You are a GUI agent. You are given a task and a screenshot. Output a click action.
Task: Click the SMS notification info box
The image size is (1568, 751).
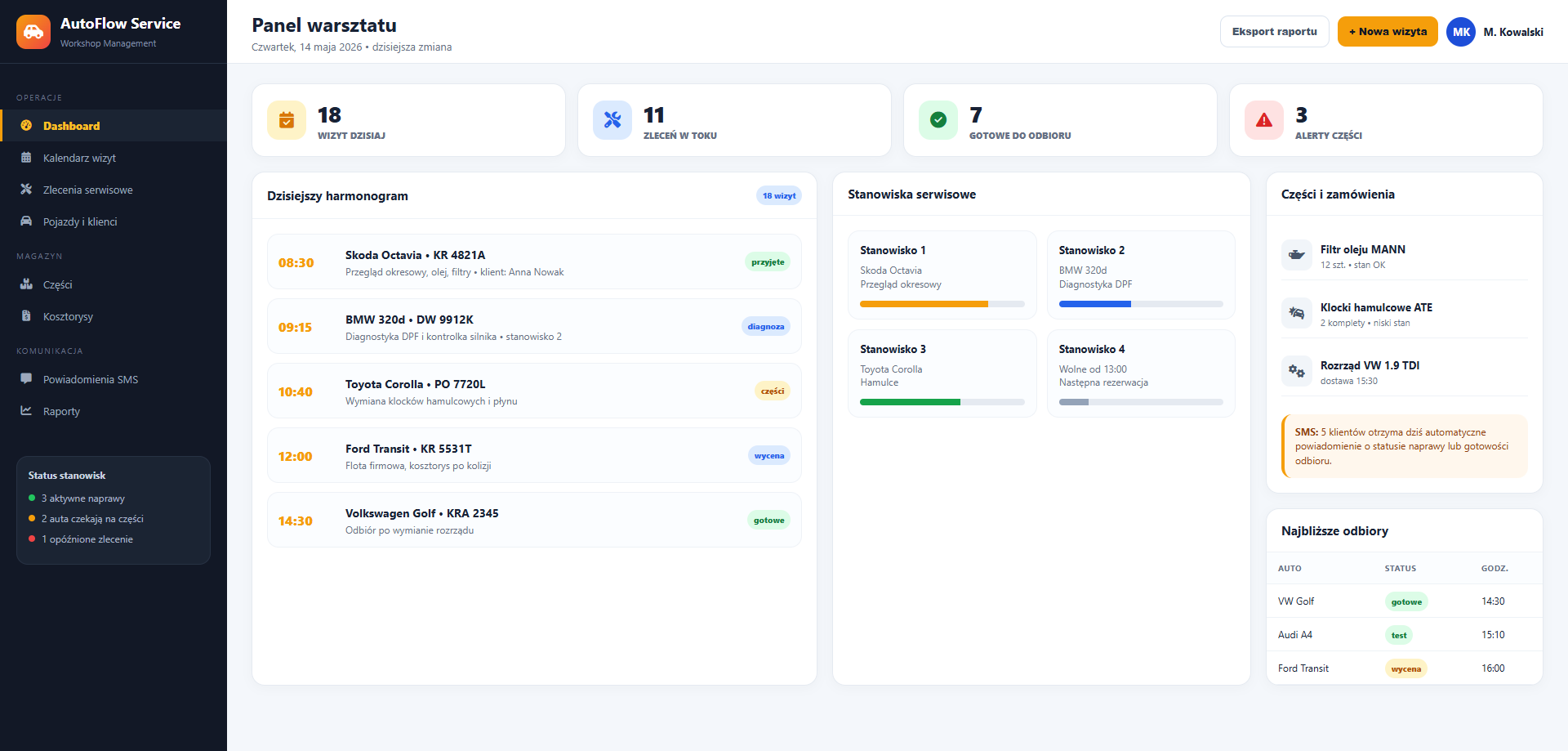(x=1405, y=446)
